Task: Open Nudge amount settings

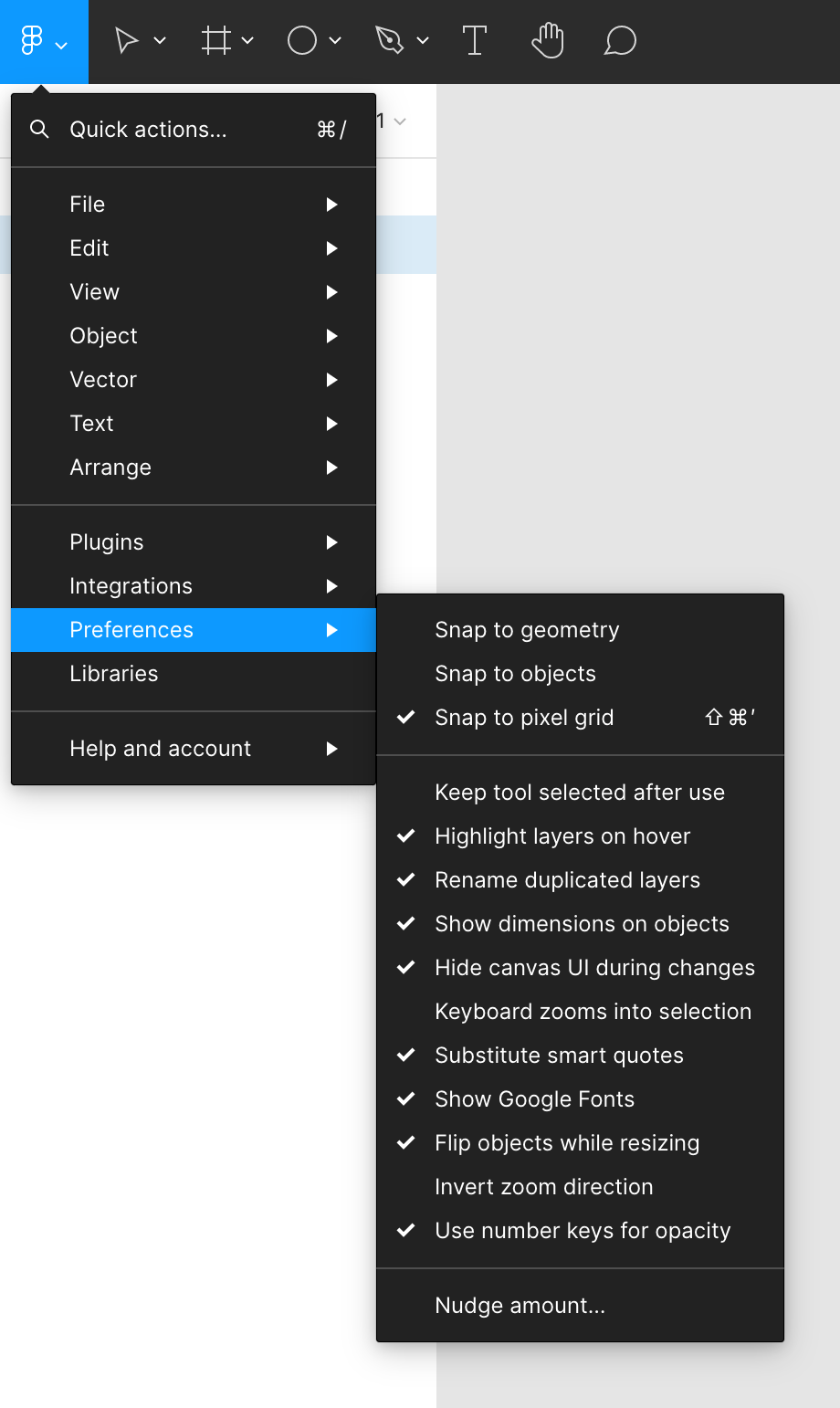Action: (x=520, y=1306)
